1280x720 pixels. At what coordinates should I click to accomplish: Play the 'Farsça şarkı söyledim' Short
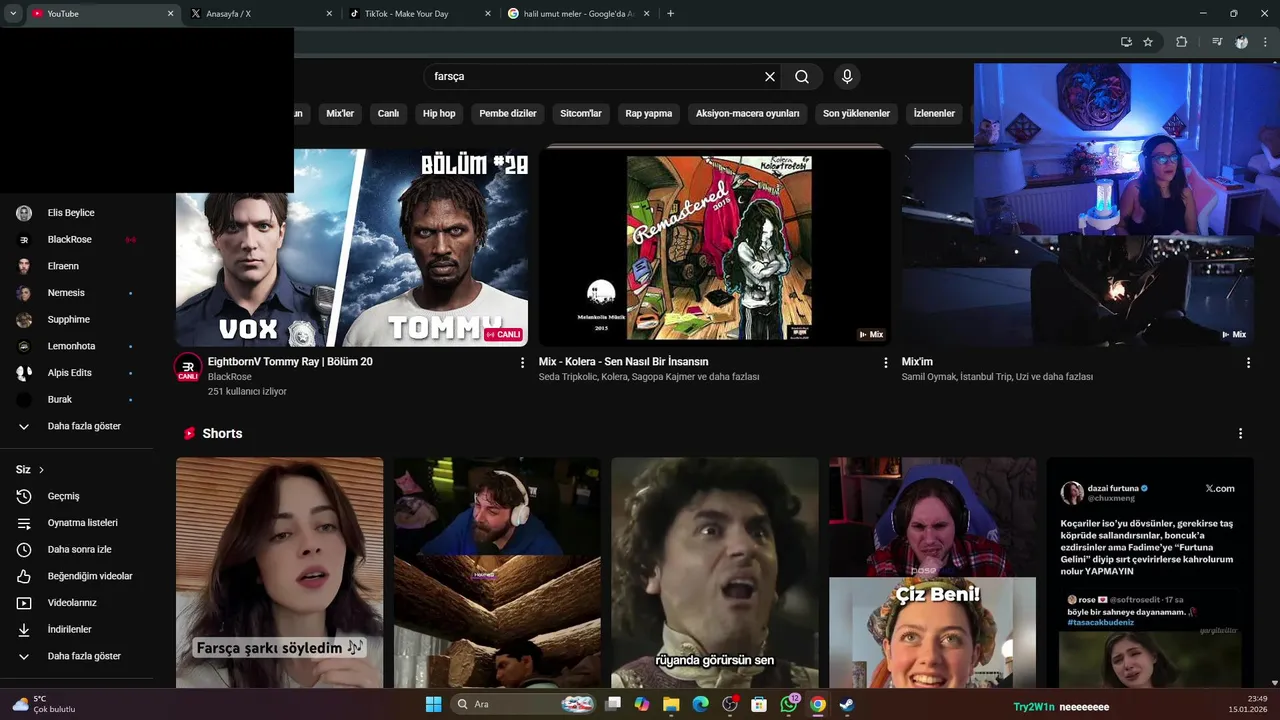280,573
